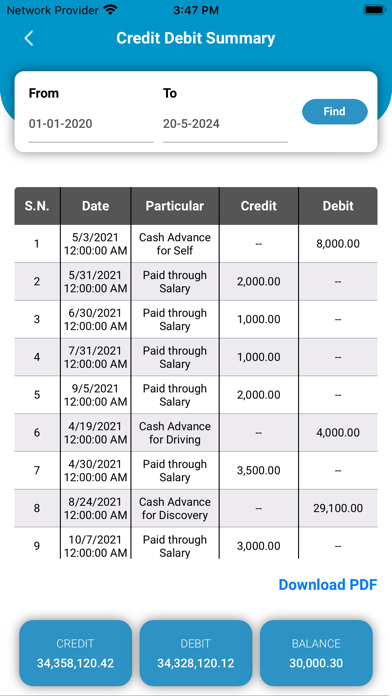Tap the BALANCE total card

tap(316, 653)
